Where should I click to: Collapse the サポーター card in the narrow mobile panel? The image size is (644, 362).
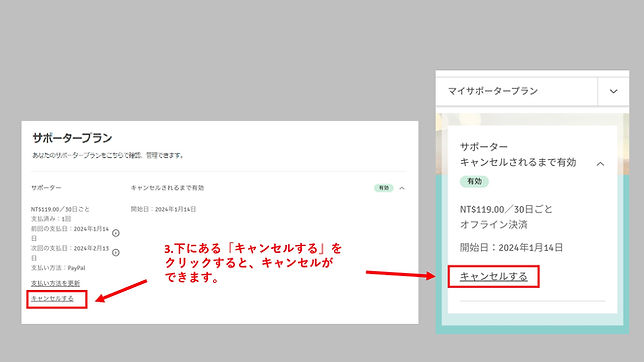click(x=600, y=164)
